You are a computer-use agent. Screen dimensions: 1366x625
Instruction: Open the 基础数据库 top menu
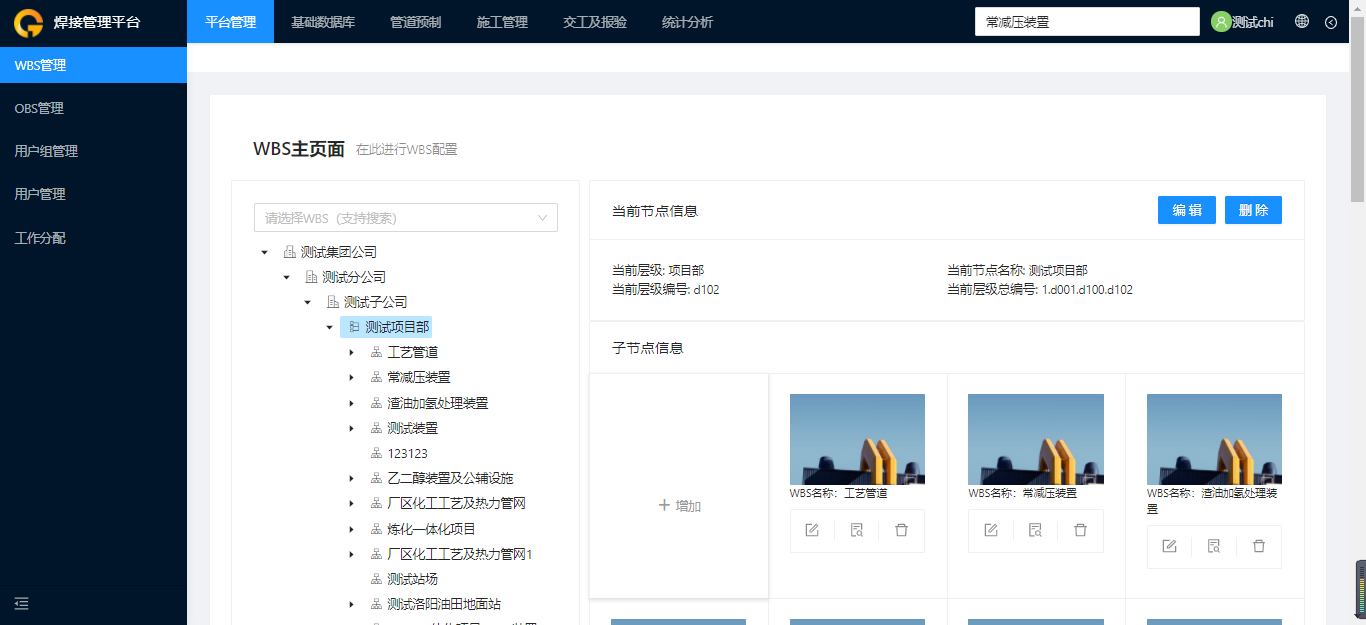323,22
